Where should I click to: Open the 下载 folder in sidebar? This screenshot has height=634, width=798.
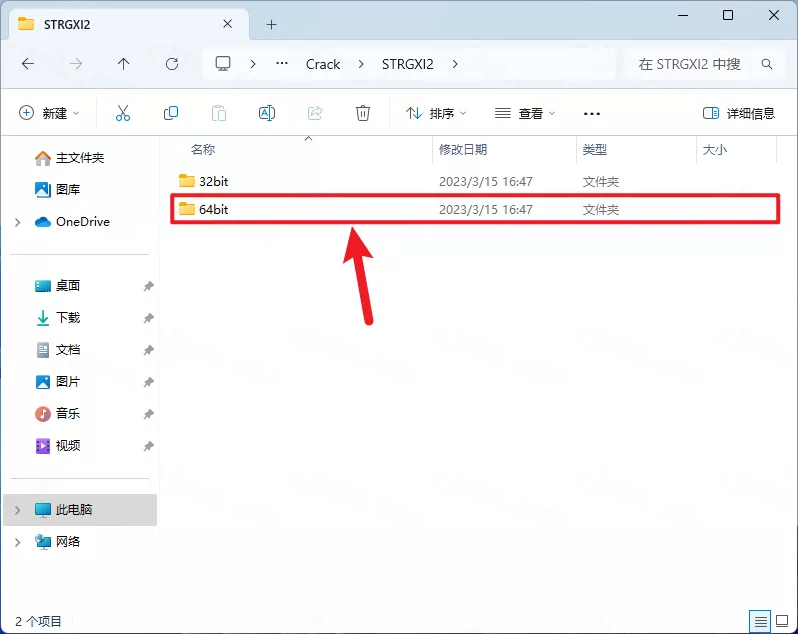[68, 318]
